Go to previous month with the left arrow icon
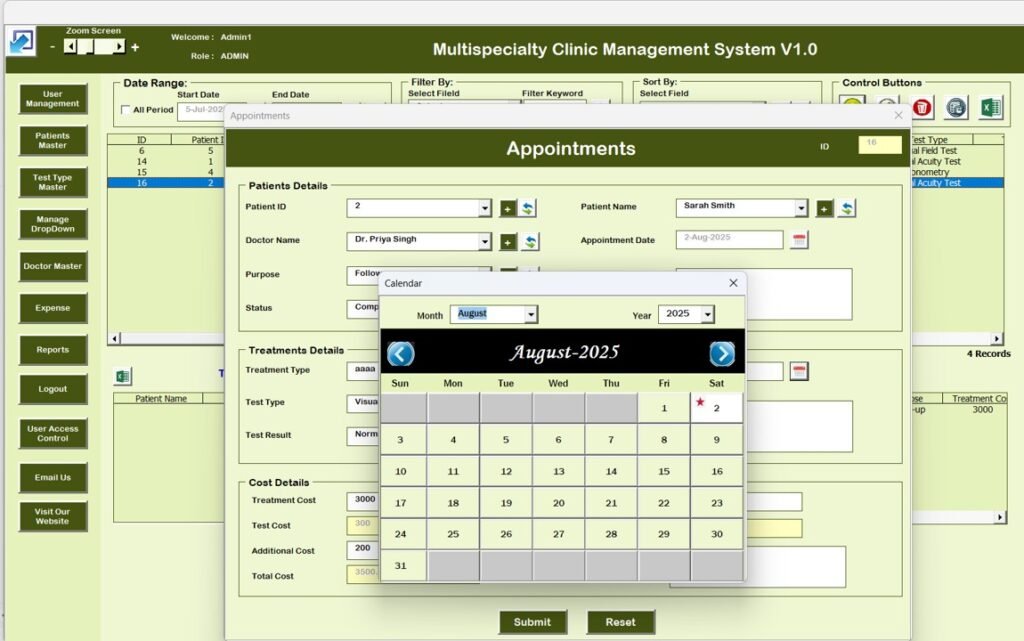The width and height of the screenshot is (1024, 641). [x=401, y=354]
